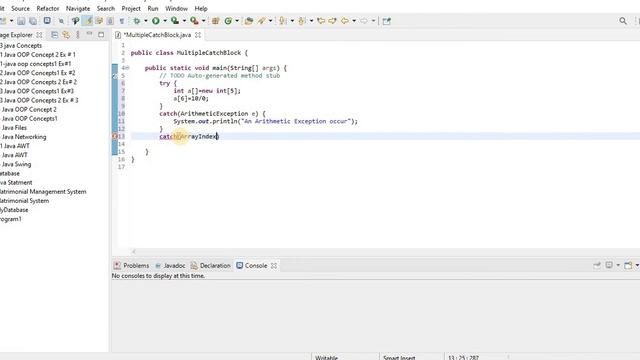Toggle Link with Editor in Package Explorer

point(66,35)
